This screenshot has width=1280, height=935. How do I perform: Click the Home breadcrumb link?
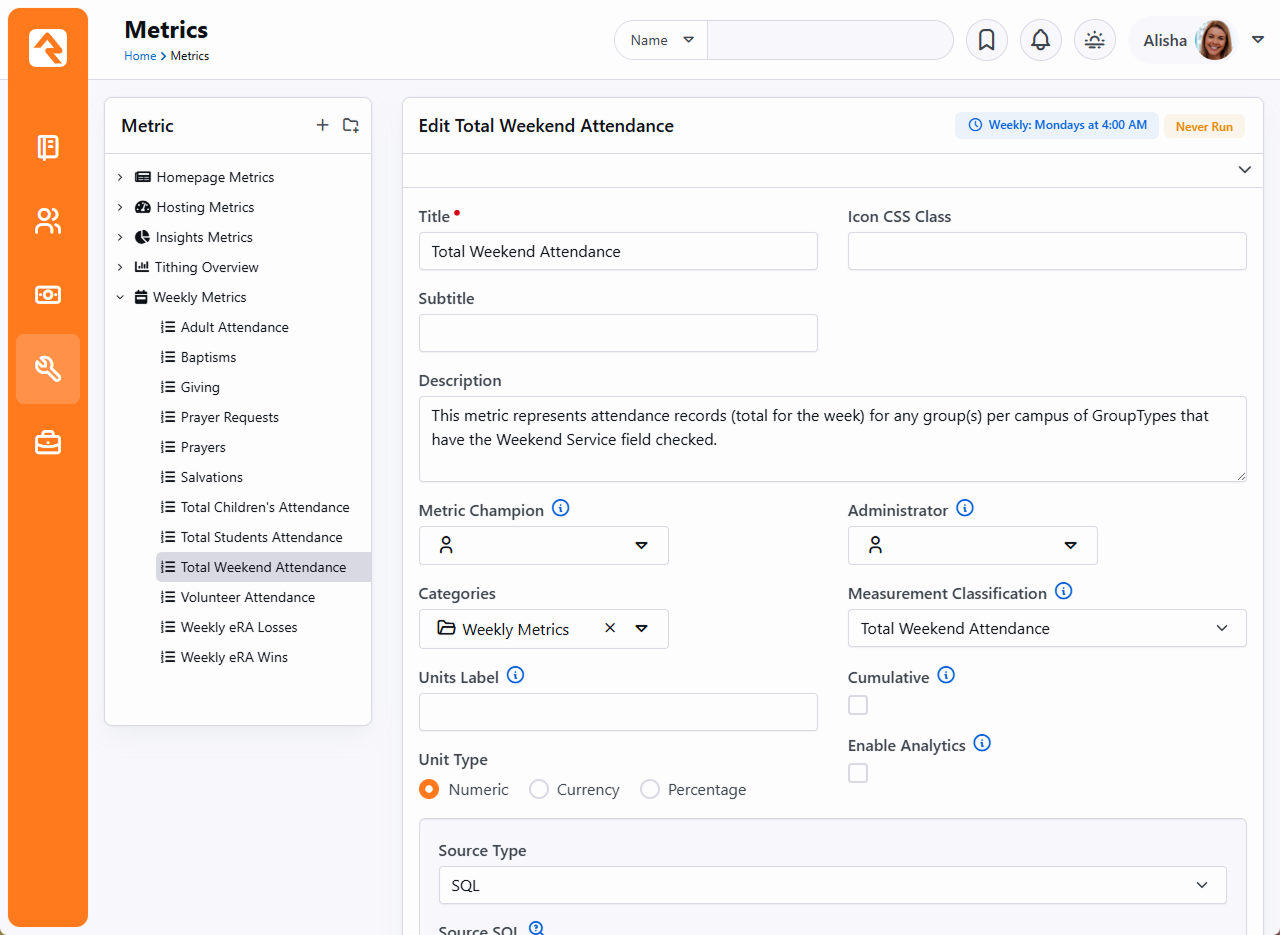click(140, 56)
